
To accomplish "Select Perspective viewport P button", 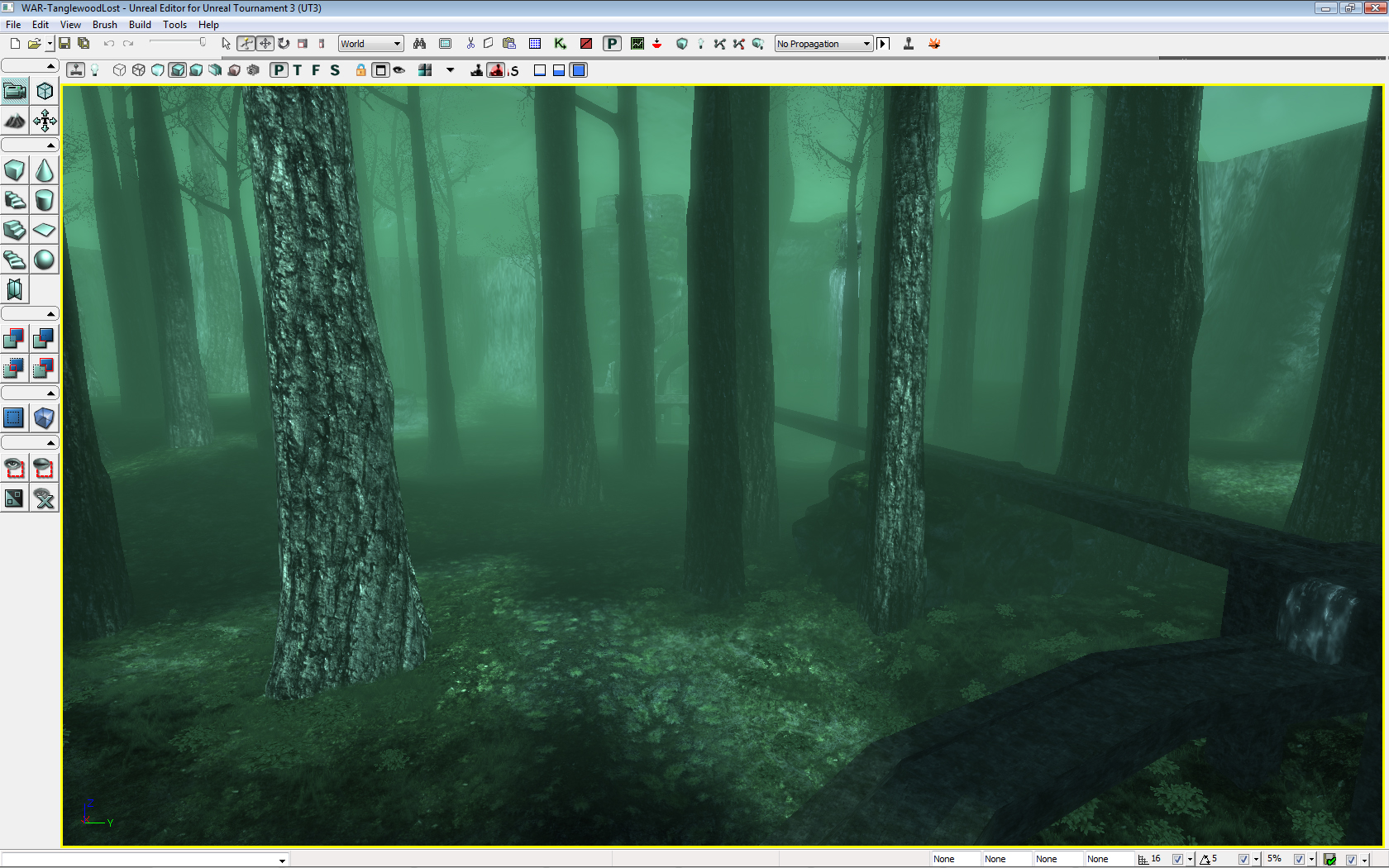I will tap(279, 70).
